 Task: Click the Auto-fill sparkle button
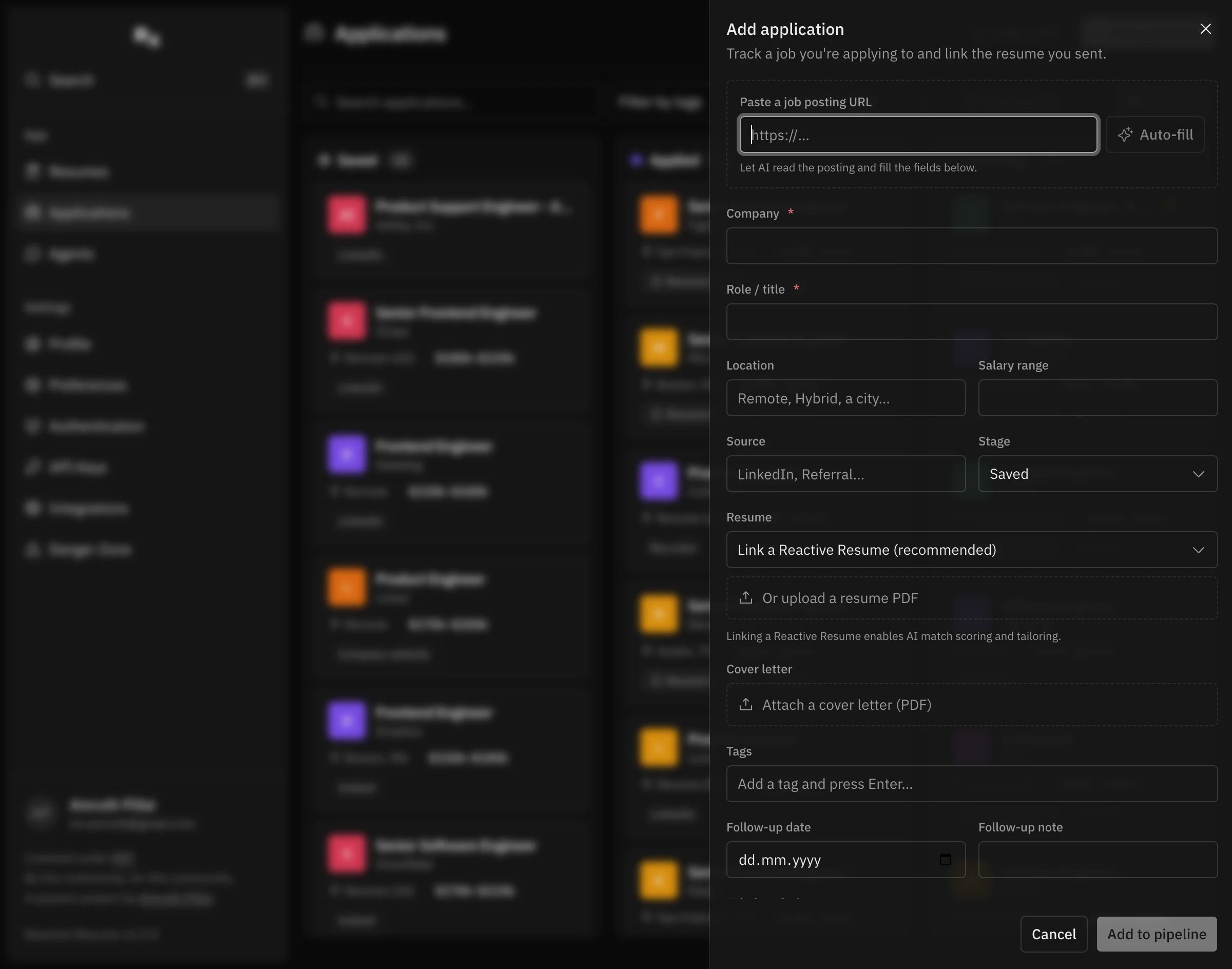coord(1155,134)
